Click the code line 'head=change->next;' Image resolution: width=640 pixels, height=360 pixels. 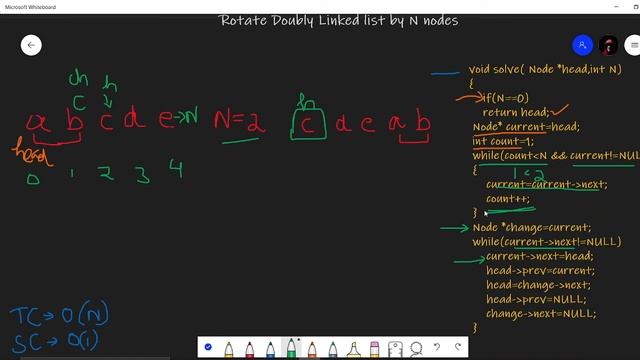tap(538, 285)
